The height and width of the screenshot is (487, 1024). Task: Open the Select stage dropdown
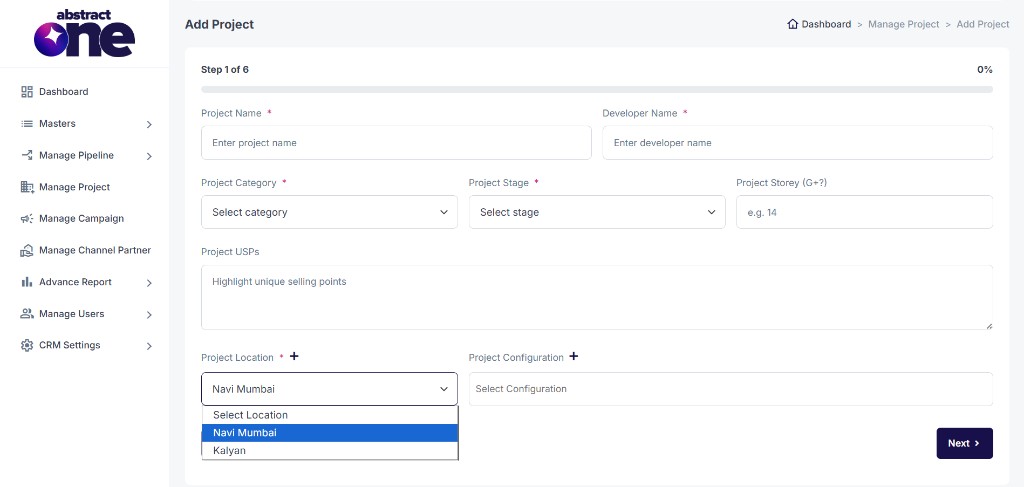(597, 212)
